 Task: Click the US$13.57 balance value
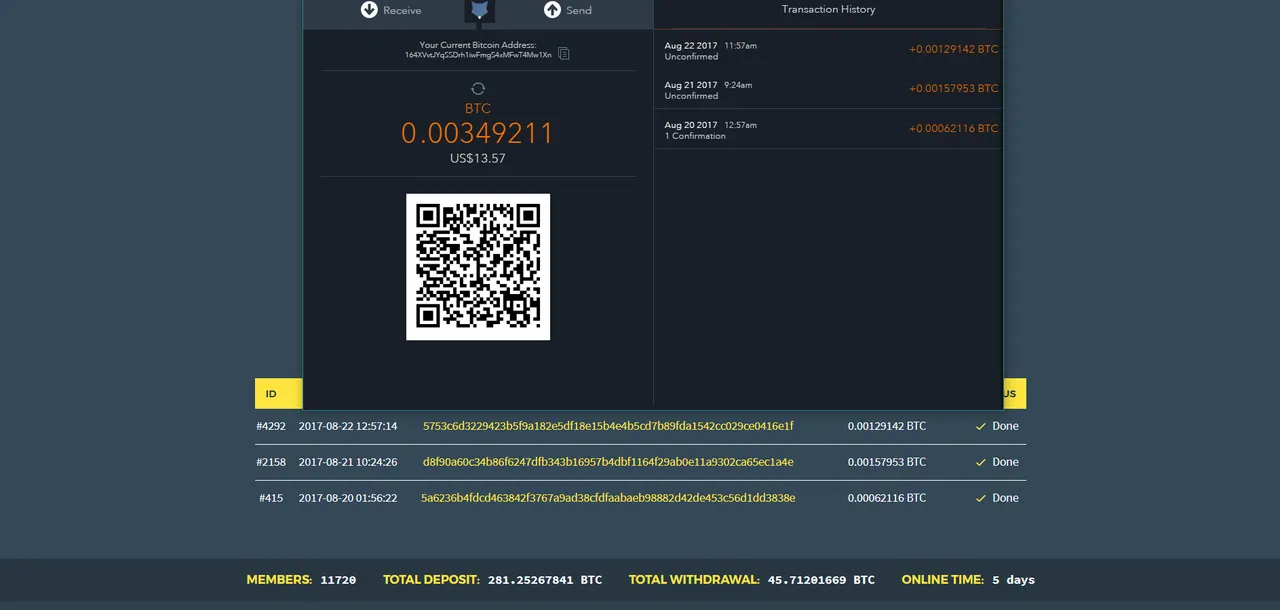click(478, 158)
